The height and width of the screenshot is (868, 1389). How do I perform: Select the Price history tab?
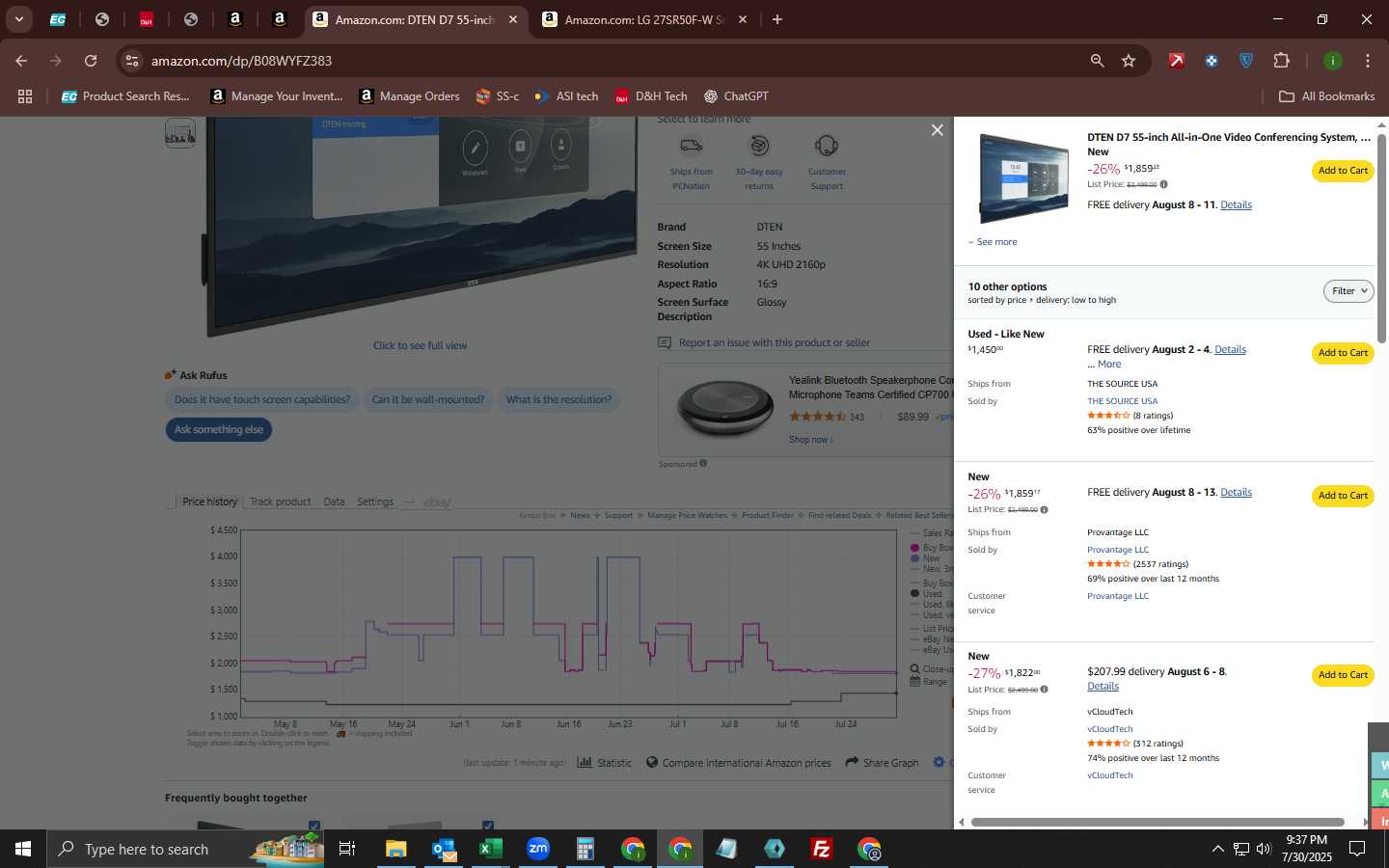(209, 502)
